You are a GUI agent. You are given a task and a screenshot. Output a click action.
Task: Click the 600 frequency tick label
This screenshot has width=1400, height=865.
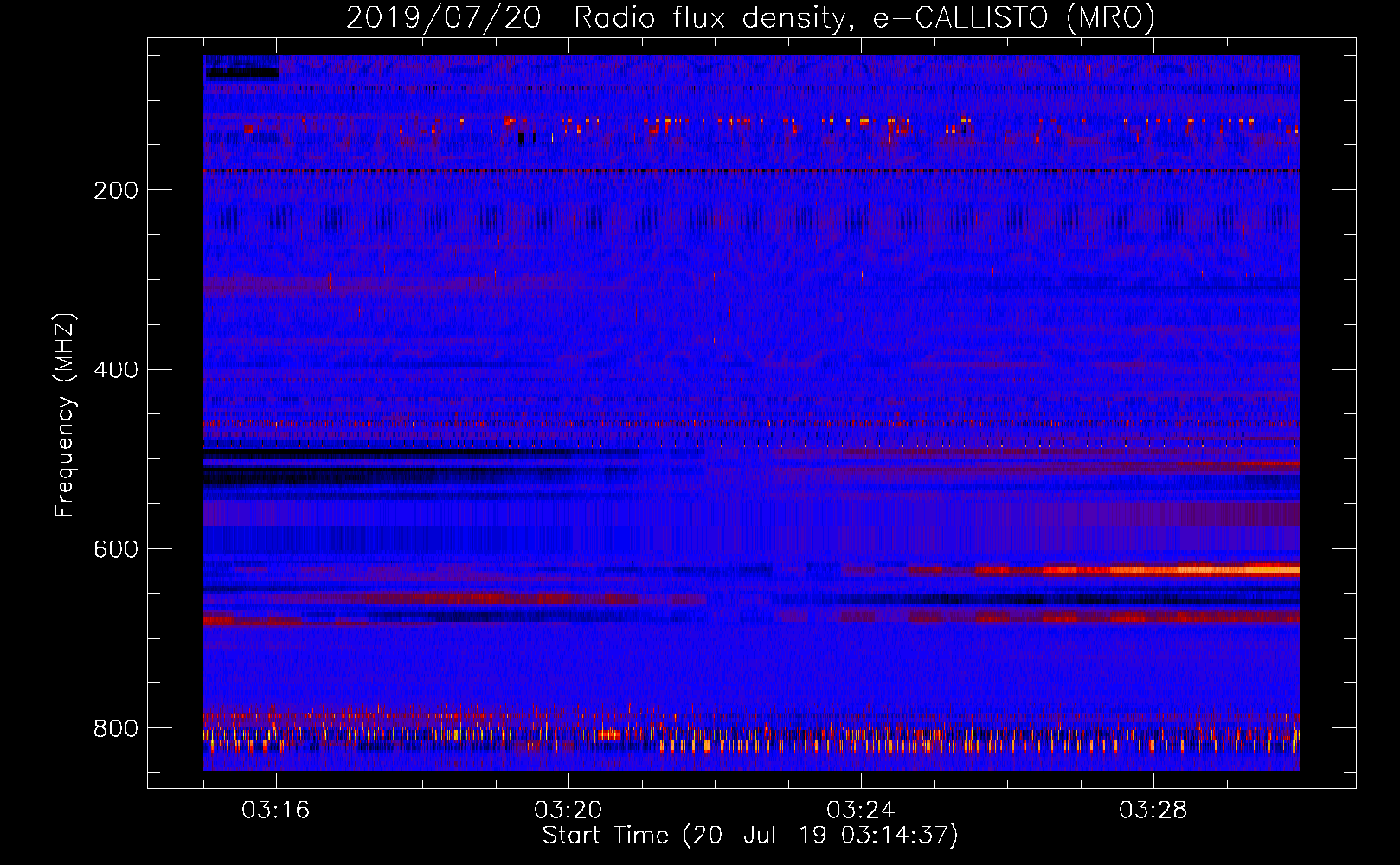tap(116, 550)
